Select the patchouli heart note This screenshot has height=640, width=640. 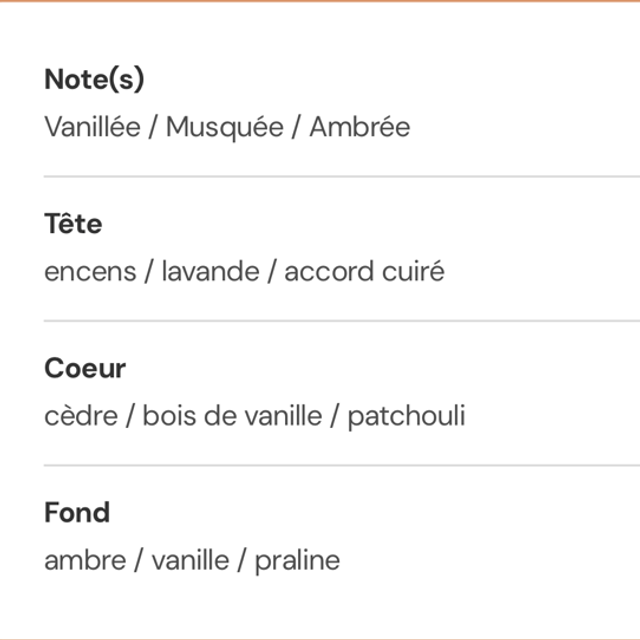406,416
